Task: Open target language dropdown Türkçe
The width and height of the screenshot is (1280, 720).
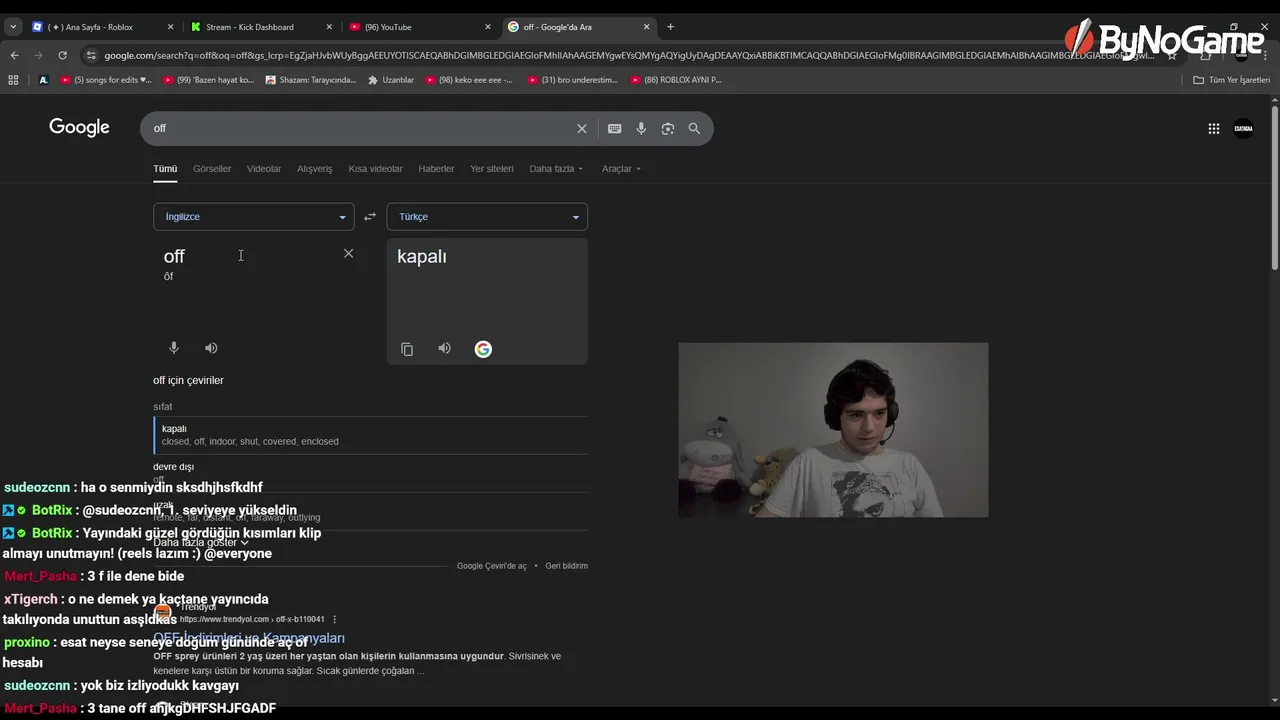Action: 487,217
